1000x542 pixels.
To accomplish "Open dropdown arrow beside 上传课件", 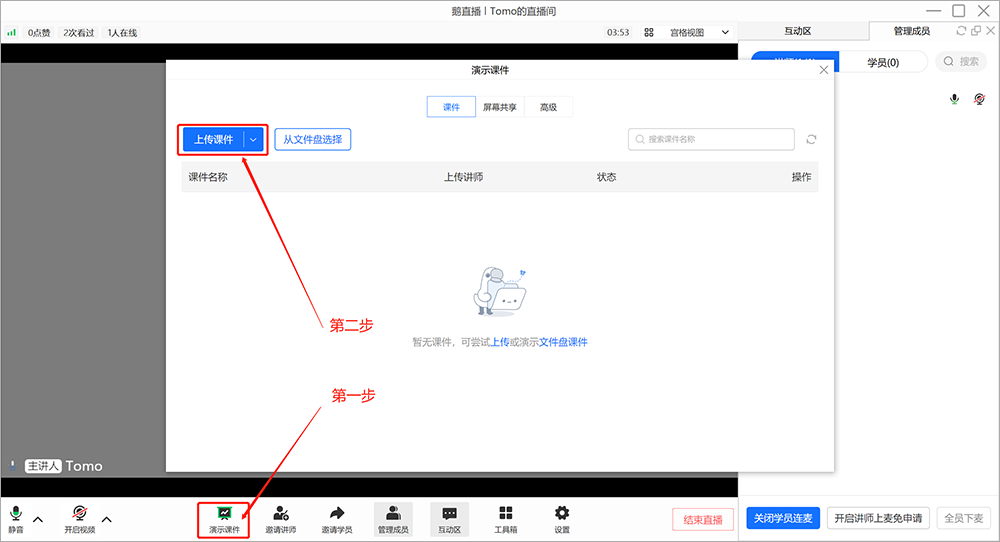I will coord(253,140).
